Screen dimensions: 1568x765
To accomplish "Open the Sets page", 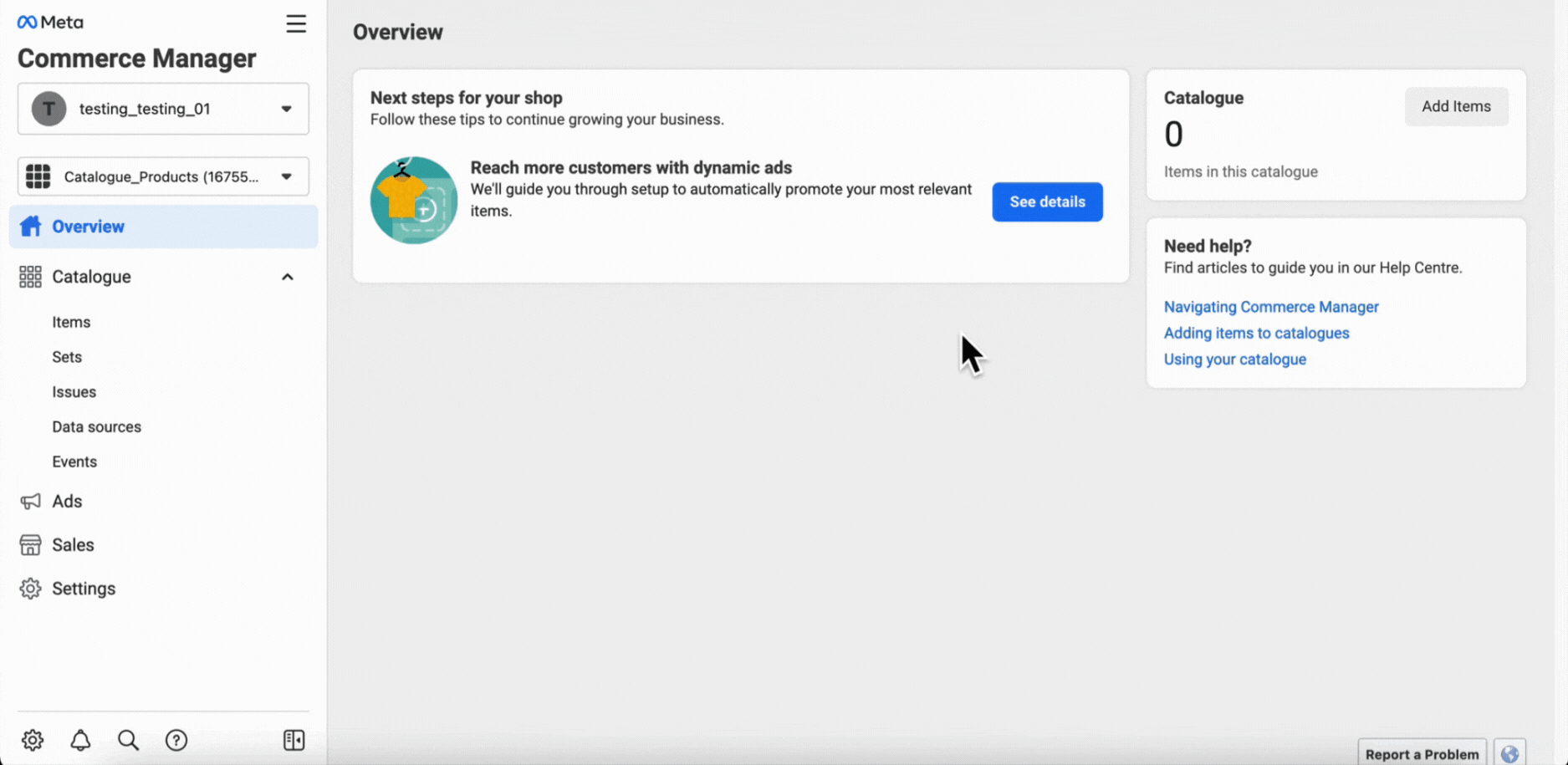I will pyautogui.click(x=67, y=357).
